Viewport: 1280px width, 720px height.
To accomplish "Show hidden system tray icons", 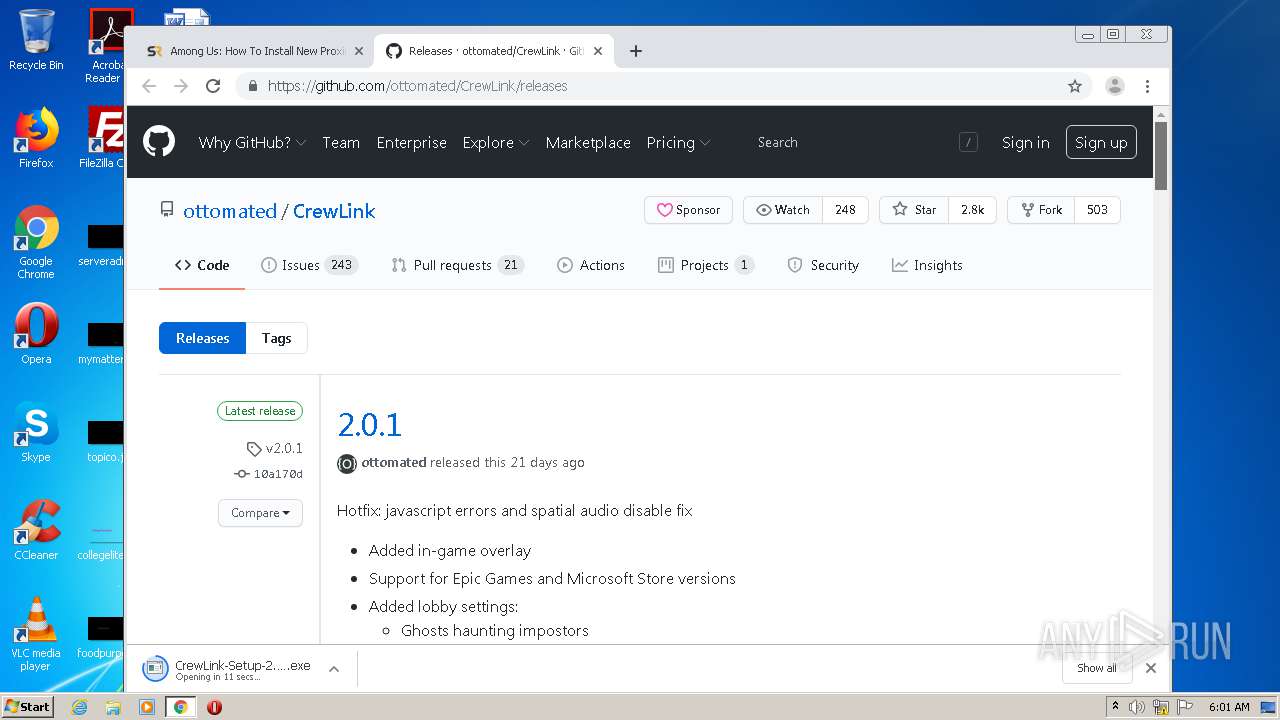I will click(x=1116, y=706).
